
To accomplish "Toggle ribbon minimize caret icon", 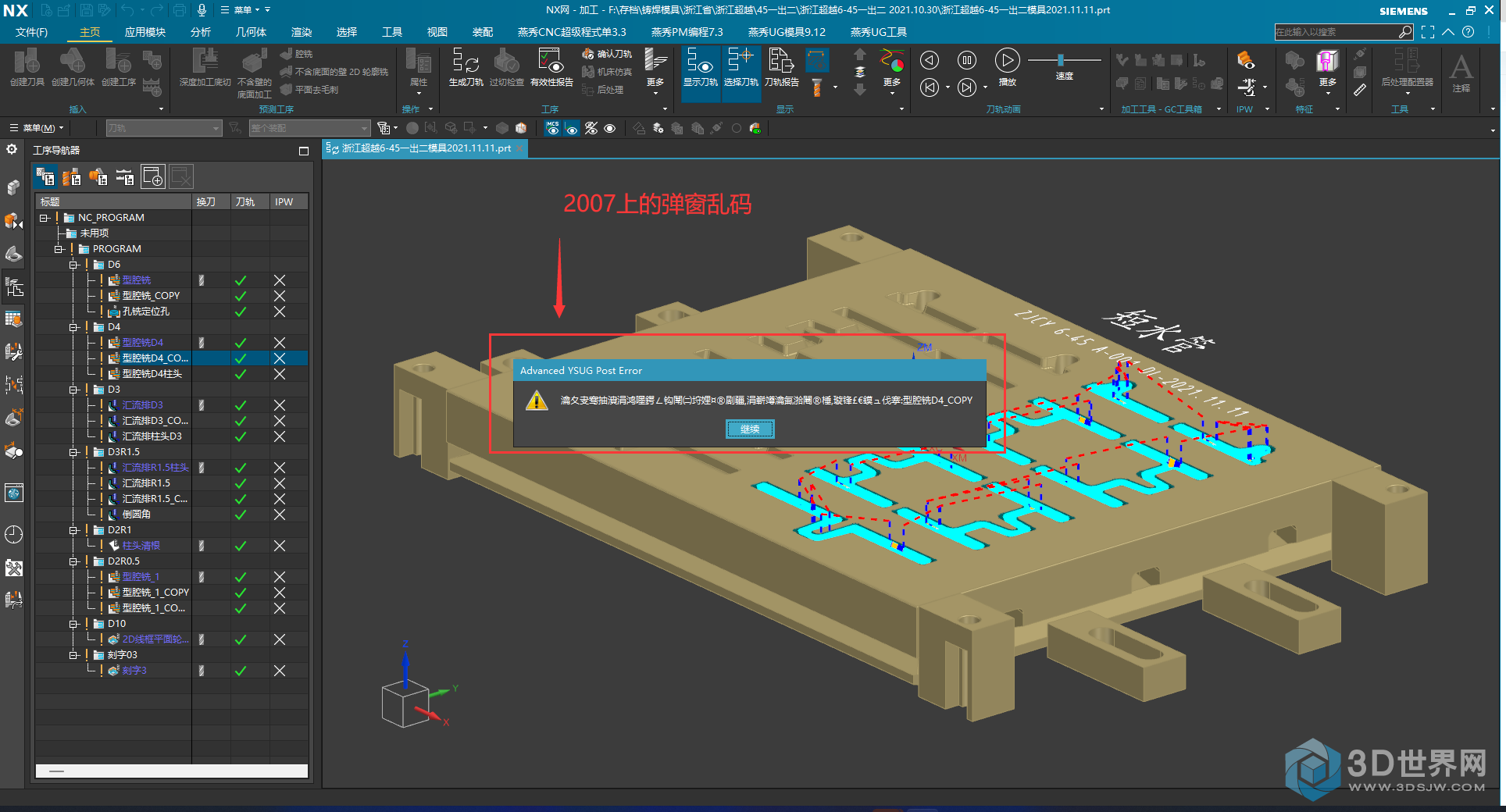I will click(x=1448, y=32).
